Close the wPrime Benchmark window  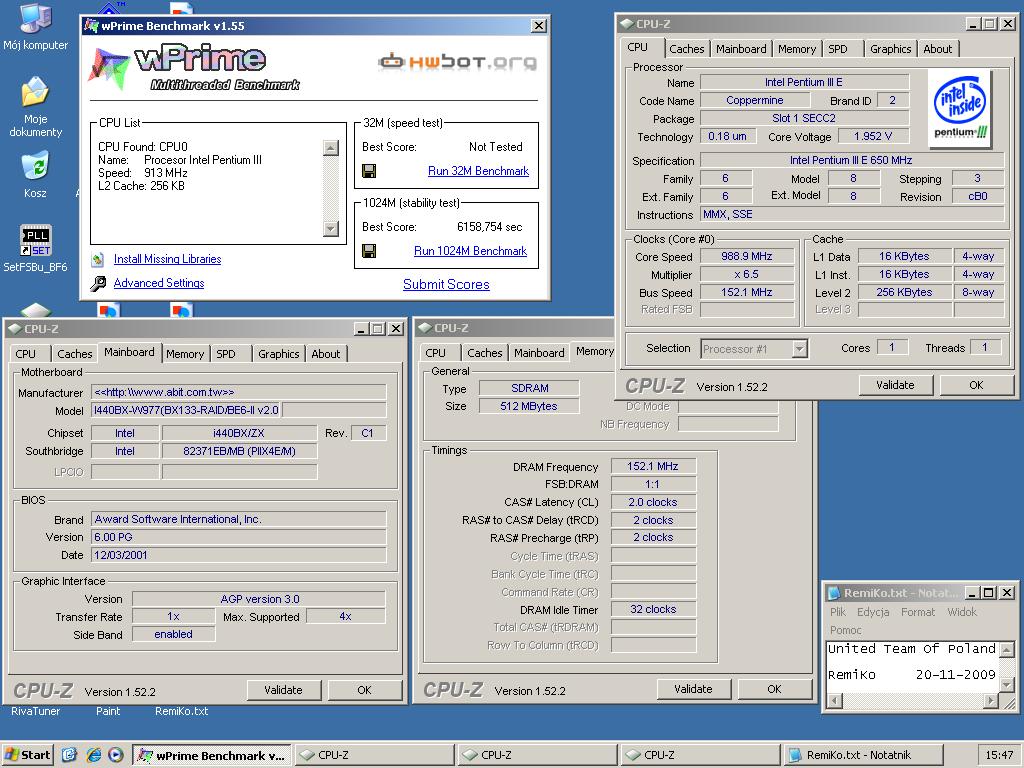(x=539, y=25)
